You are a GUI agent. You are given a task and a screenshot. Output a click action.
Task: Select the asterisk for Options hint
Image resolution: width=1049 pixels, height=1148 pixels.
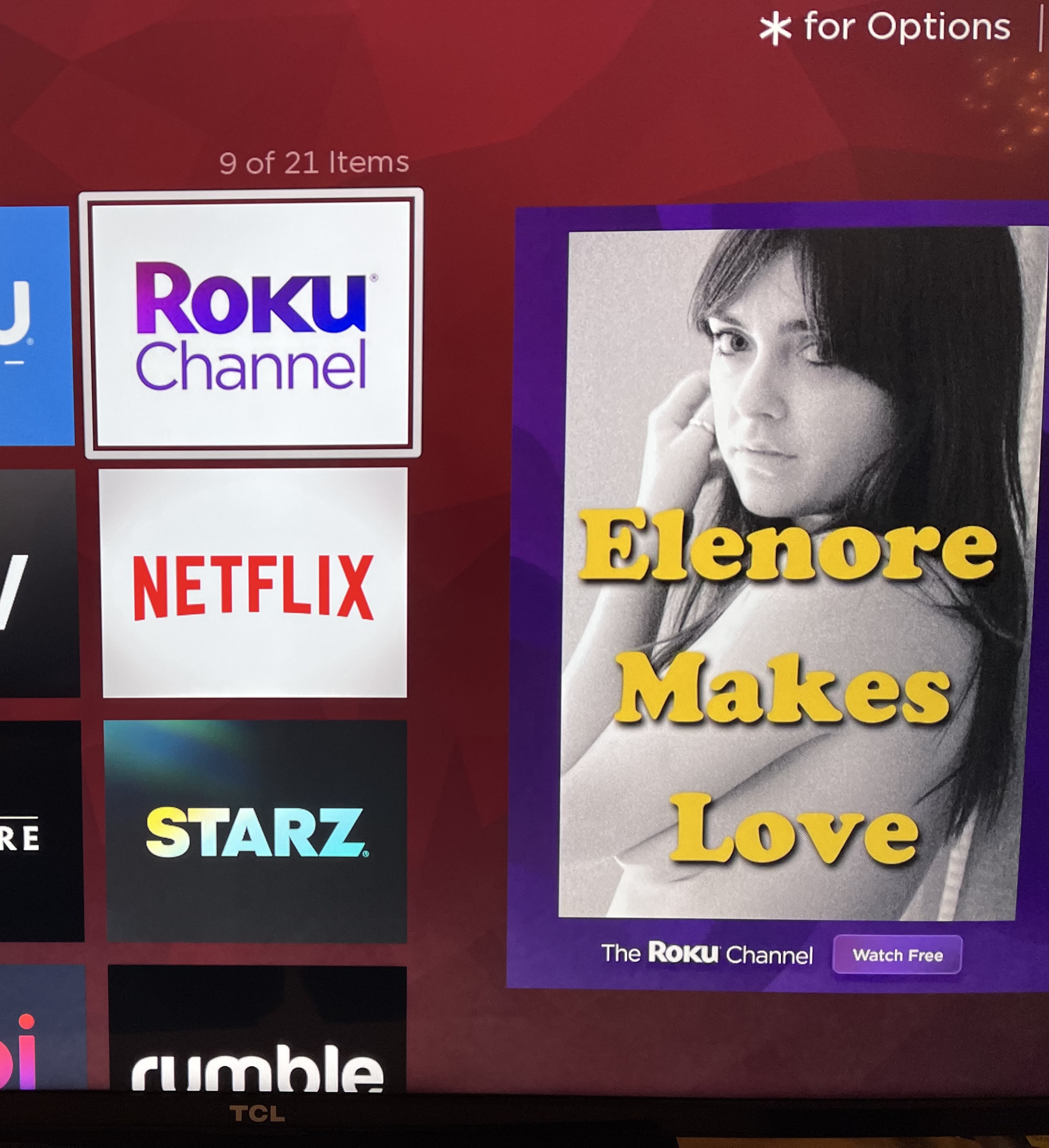(885, 27)
